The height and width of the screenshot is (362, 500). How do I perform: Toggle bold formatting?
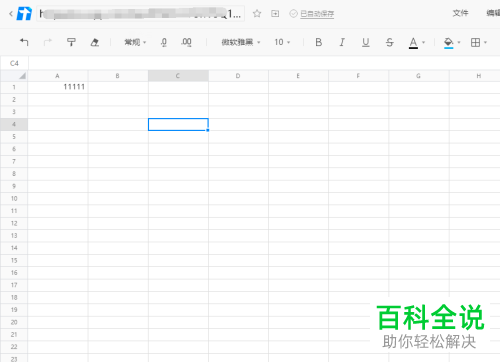point(319,42)
